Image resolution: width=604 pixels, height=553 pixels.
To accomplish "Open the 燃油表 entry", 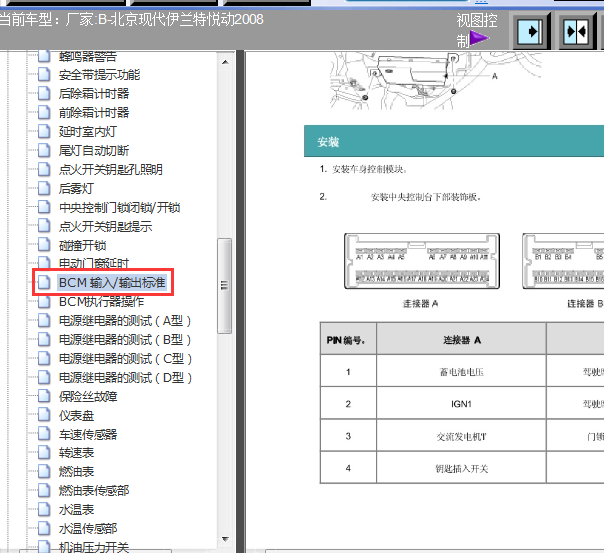I will [x=76, y=472].
